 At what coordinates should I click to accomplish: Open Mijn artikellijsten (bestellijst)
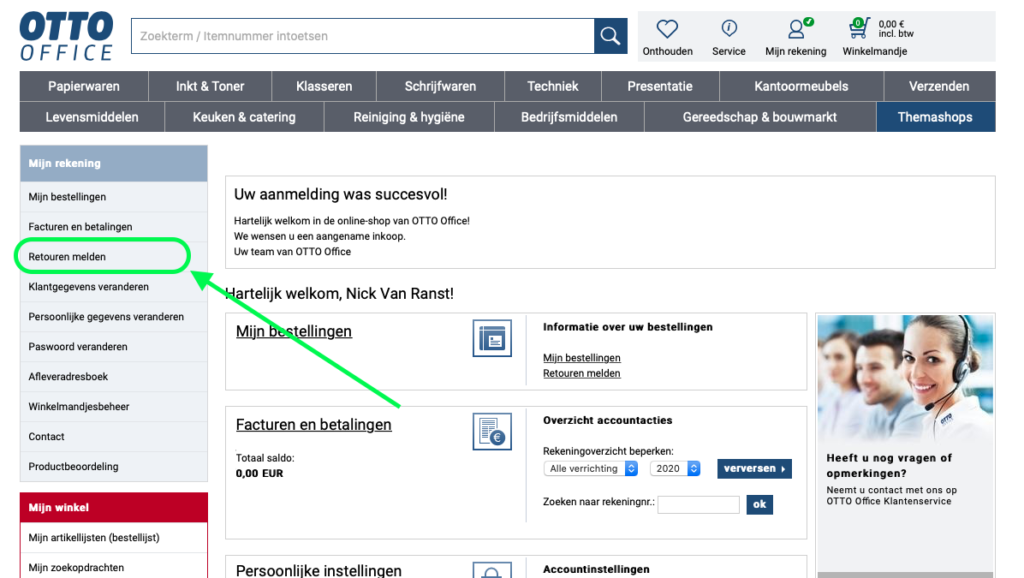point(114,538)
